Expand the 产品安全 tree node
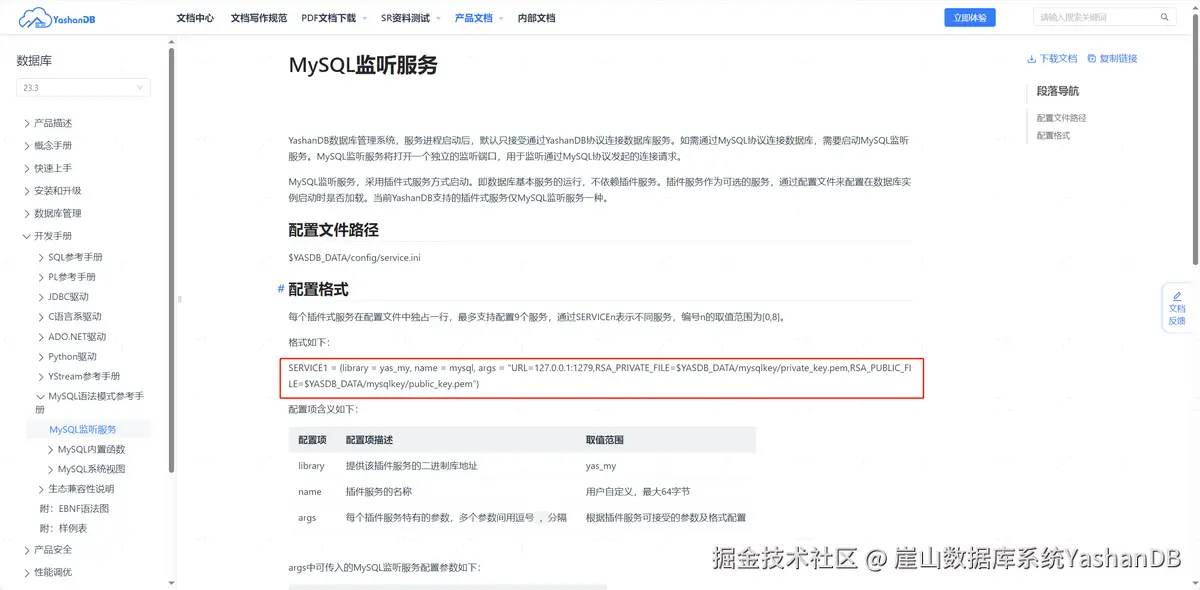The image size is (1200, 590). coord(27,550)
